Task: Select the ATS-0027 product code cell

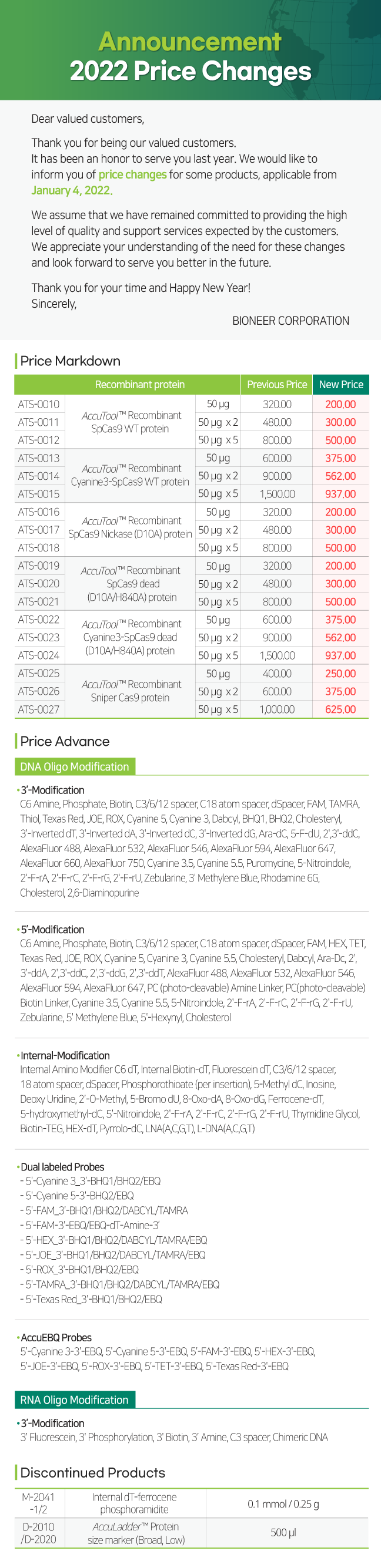Action: click(x=39, y=709)
